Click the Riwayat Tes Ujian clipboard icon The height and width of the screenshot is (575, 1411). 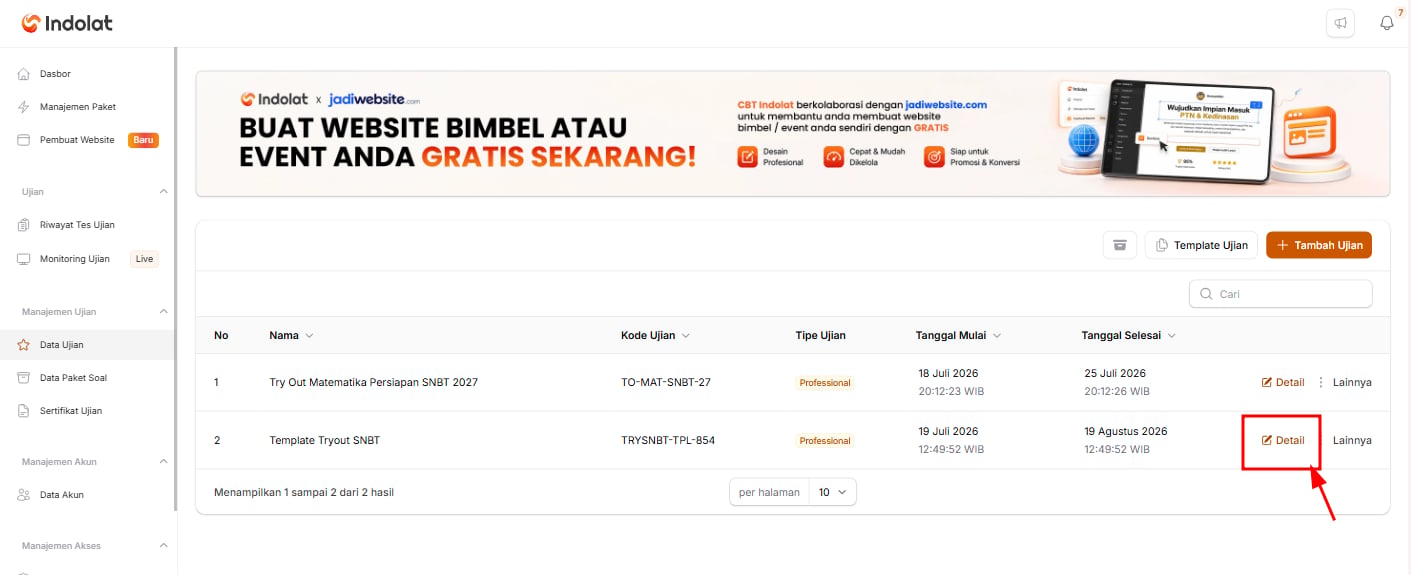tap(24, 225)
